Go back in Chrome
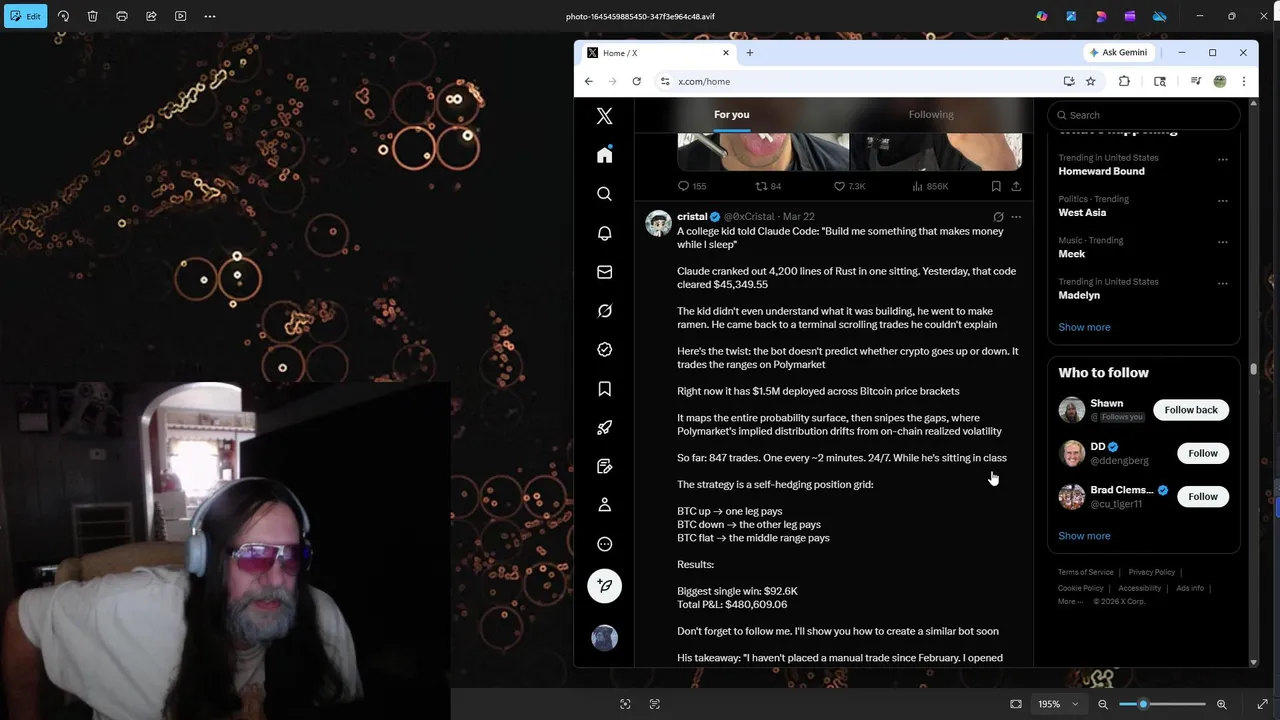This screenshot has height=720, width=1280. tap(589, 82)
